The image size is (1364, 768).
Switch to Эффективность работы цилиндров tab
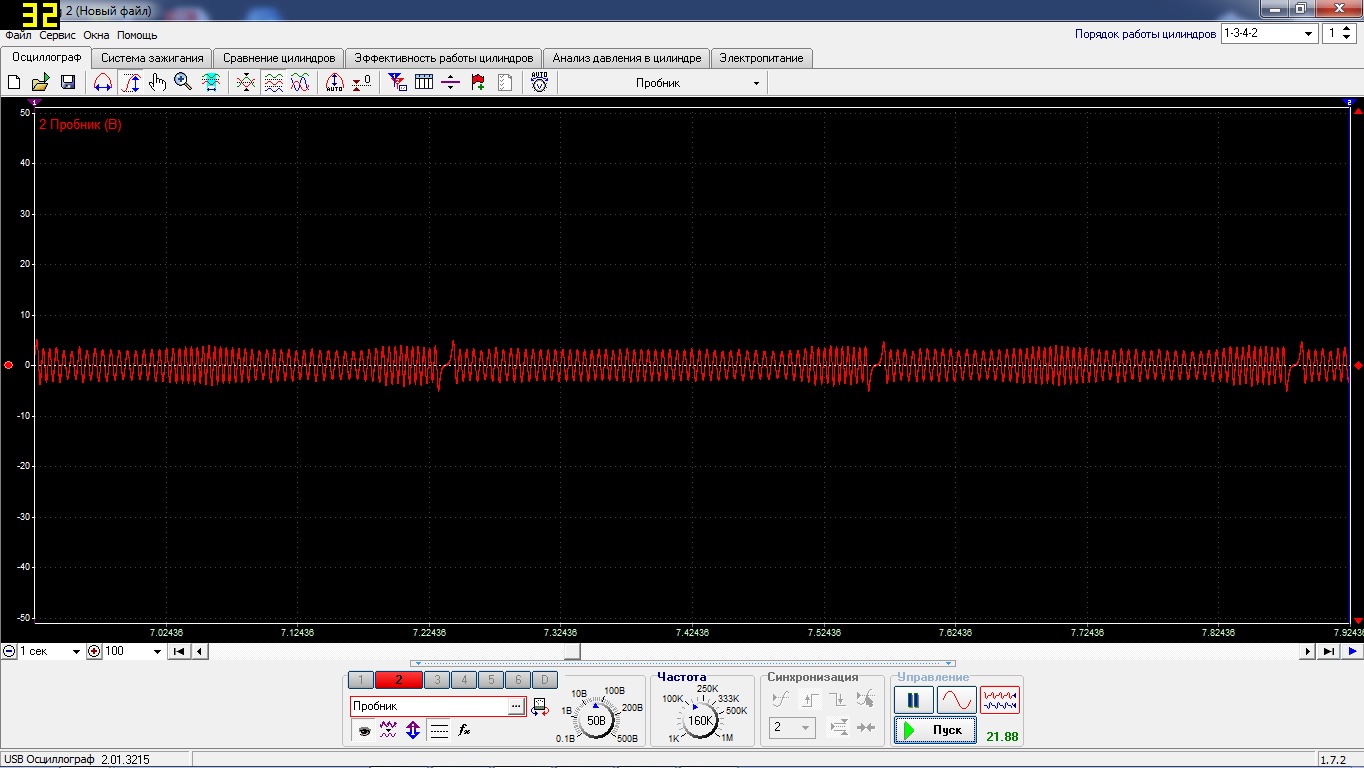pyautogui.click(x=444, y=58)
